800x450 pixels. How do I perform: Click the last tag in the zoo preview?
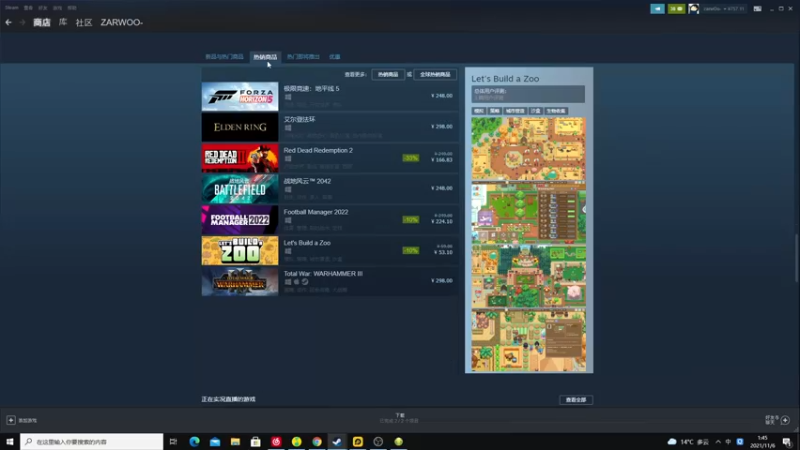(x=556, y=111)
